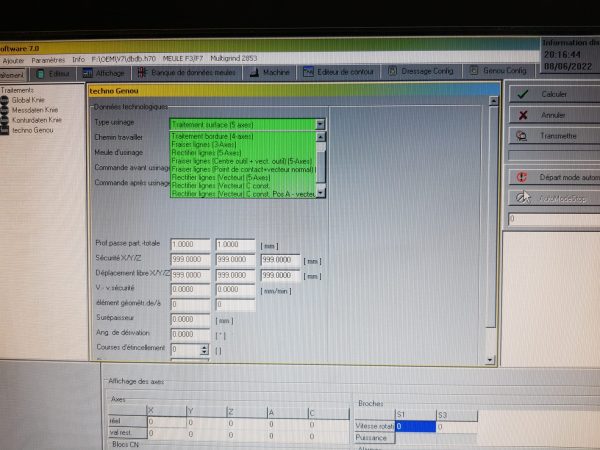
Task: Click the Calculer checkmark icon
Action: click(x=523, y=94)
